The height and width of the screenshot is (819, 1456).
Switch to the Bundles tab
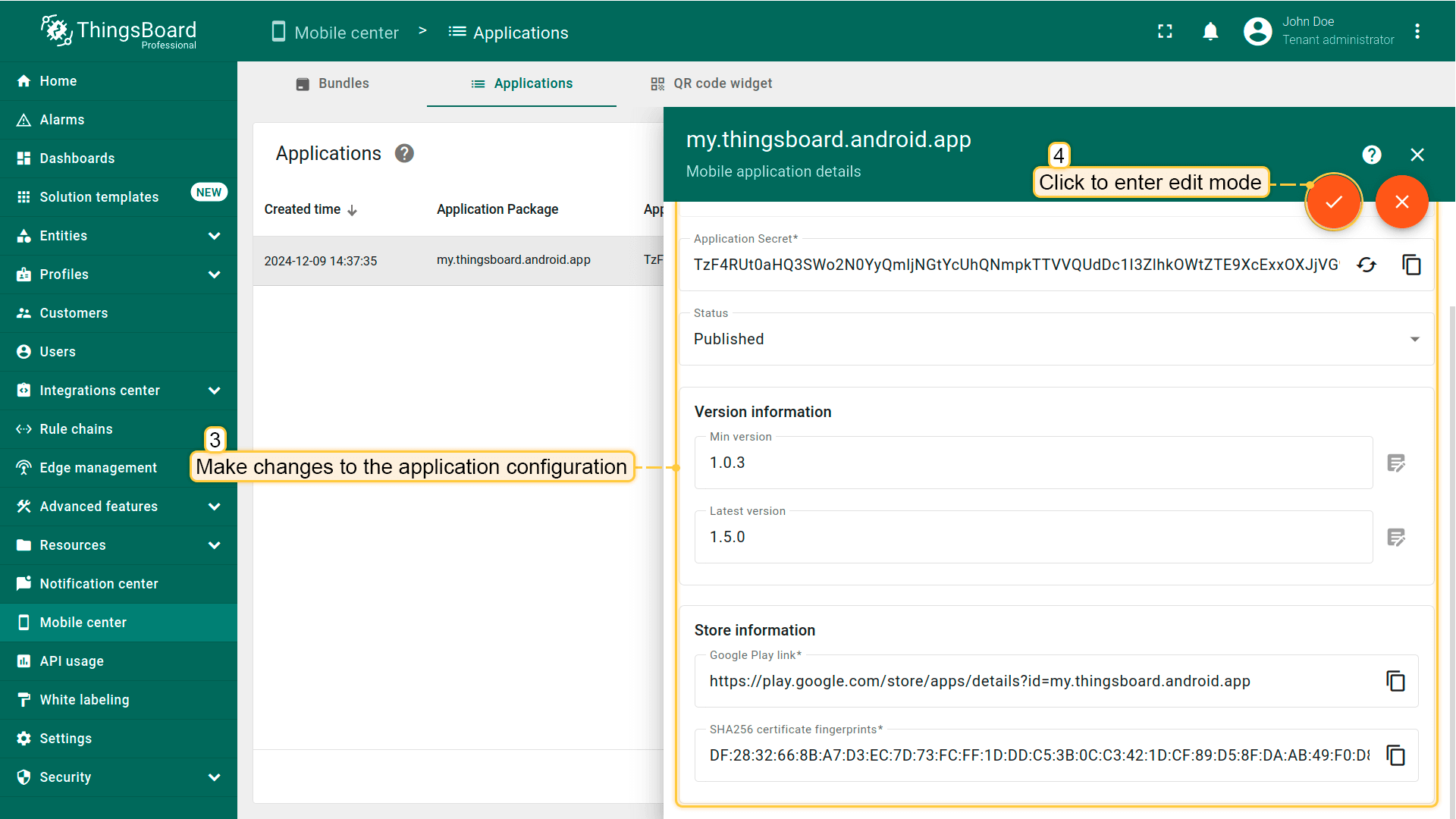pyautogui.click(x=332, y=83)
